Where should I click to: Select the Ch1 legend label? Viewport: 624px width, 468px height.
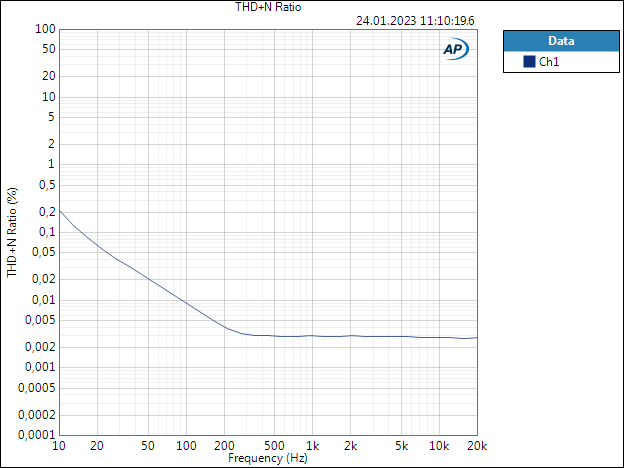click(549, 62)
